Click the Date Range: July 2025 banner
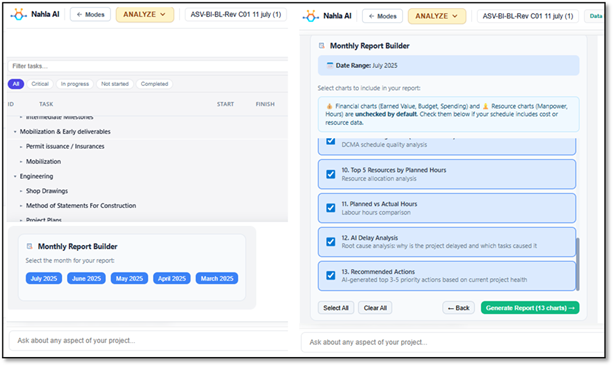The height and width of the screenshot is (366, 614). (448, 65)
